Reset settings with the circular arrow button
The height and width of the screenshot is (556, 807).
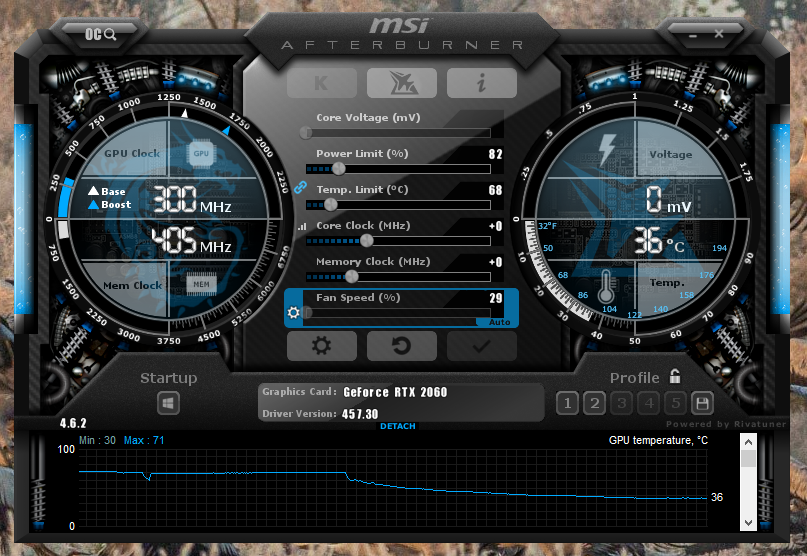[x=401, y=345]
